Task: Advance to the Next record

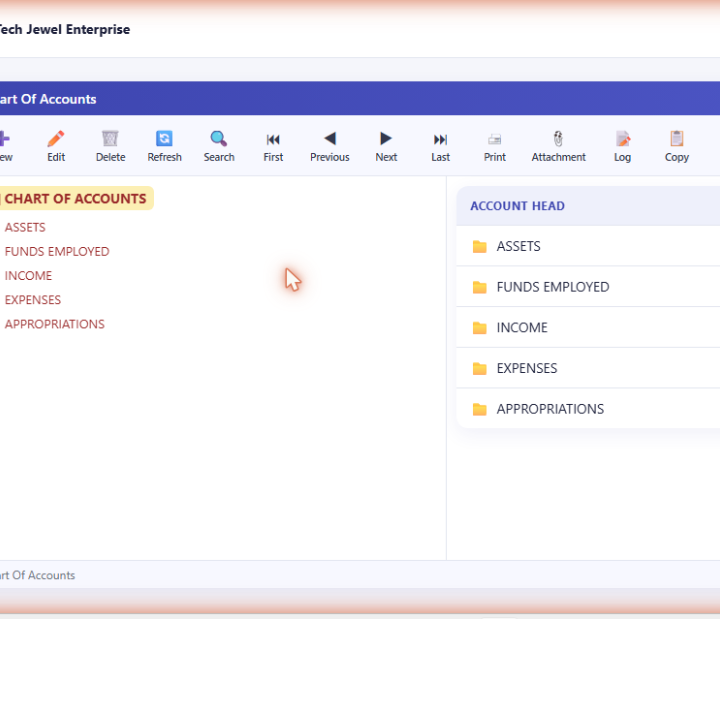Action: coord(386,146)
